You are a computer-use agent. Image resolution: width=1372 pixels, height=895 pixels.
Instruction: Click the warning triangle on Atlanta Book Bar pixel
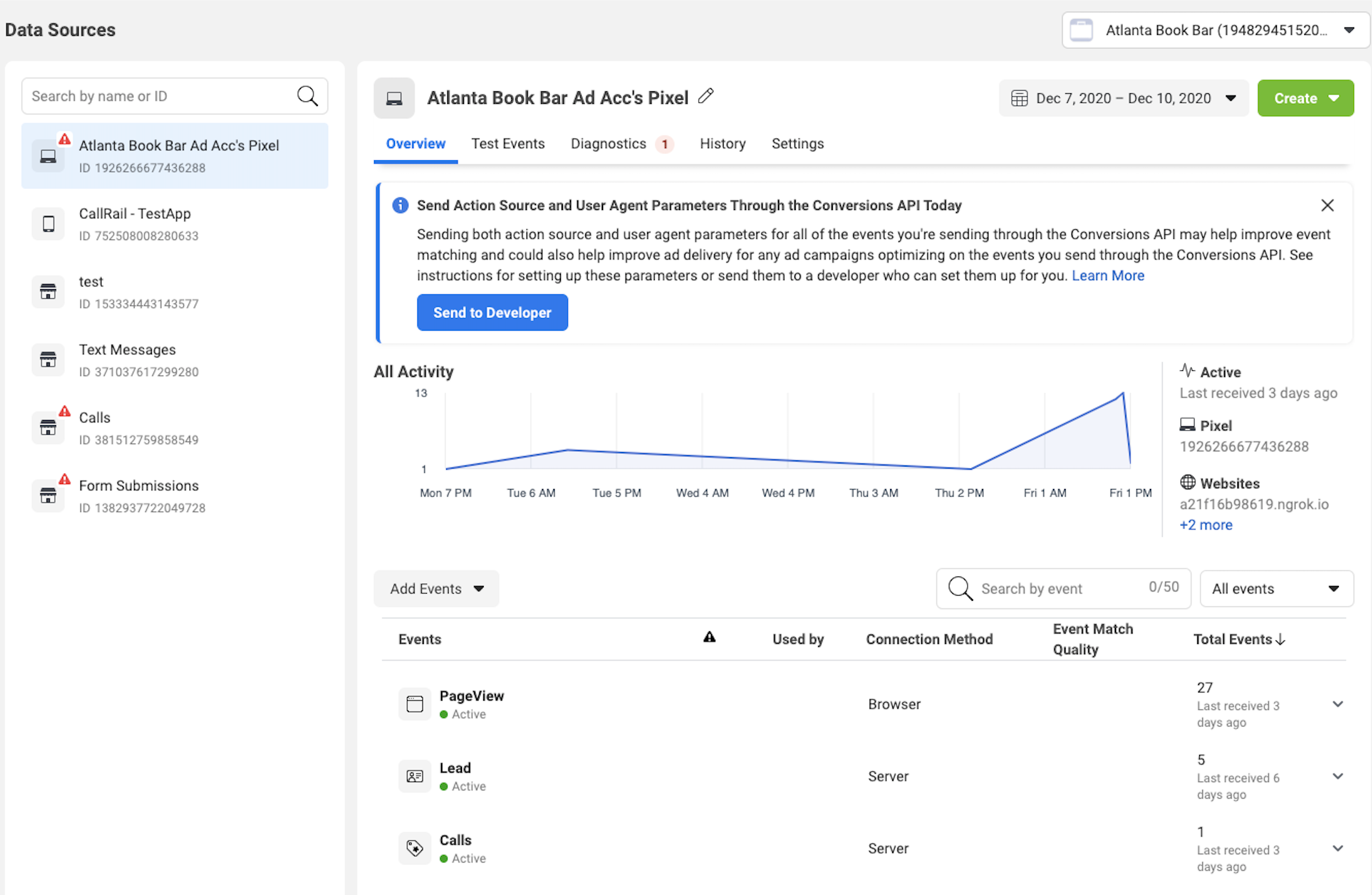[64, 139]
